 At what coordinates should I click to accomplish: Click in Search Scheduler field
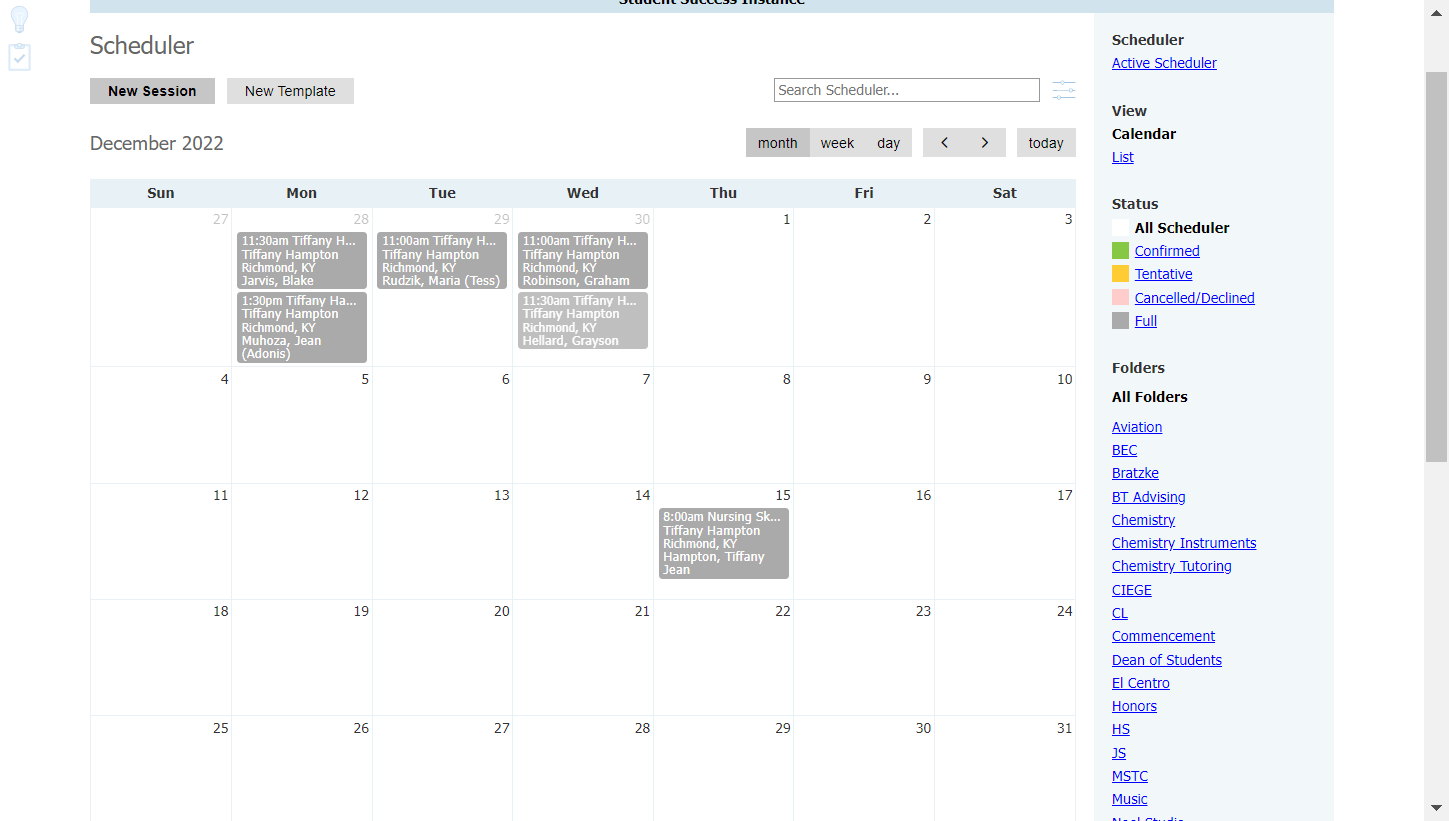point(907,90)
